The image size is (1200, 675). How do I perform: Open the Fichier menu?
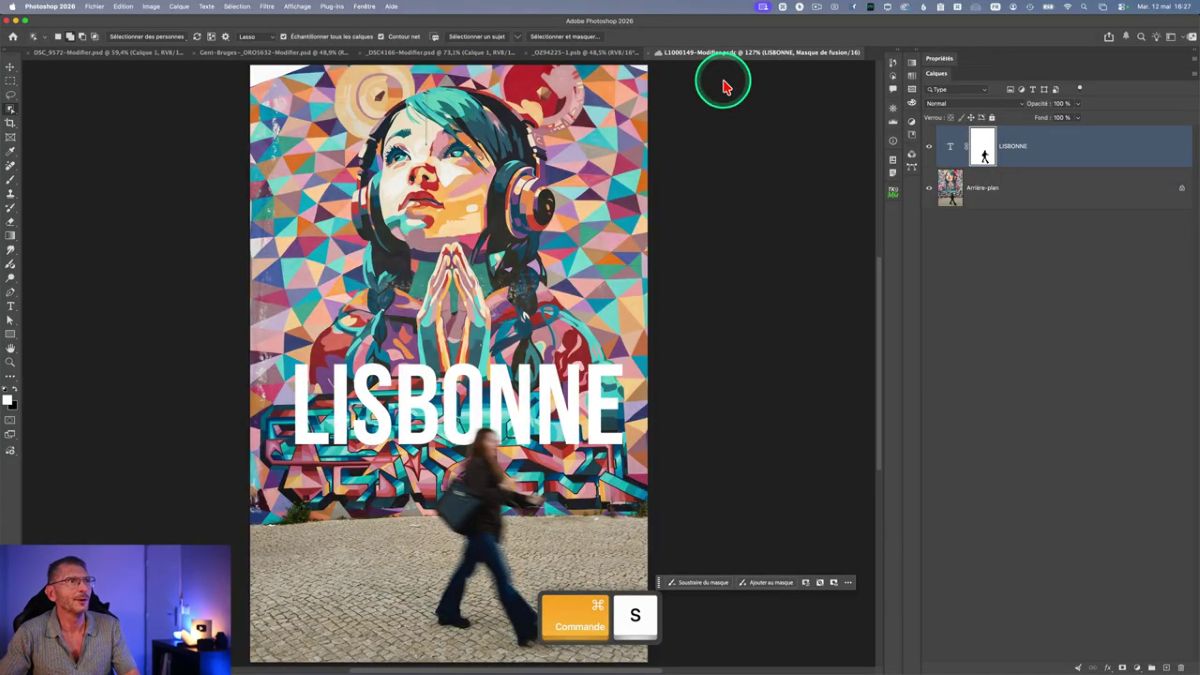coord(94,6)
